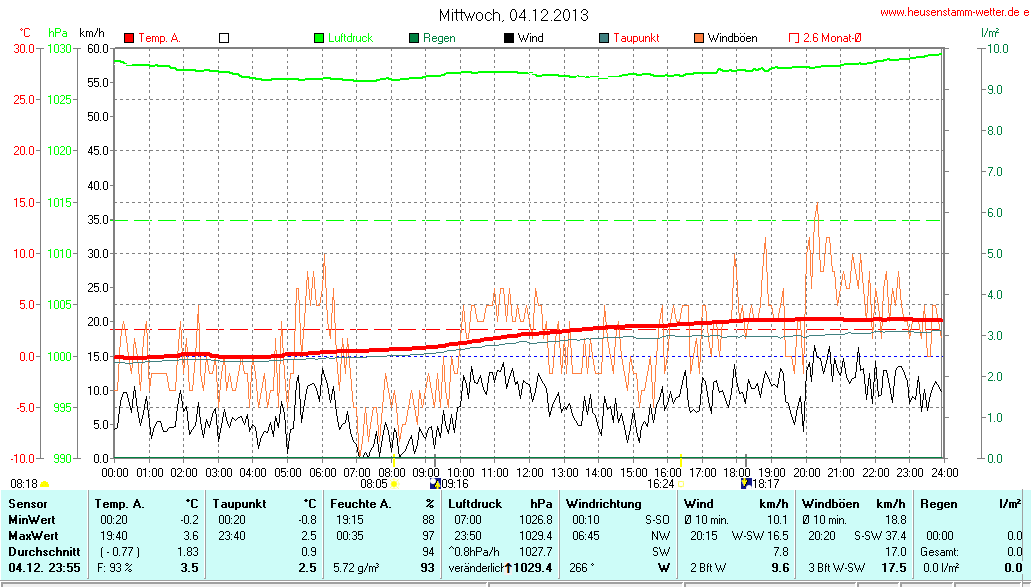The image size is (1034, 587).
Task: Click the rising pressure arrow beside 1029.4
Action: pyautogui.click(x=508, y=568)
